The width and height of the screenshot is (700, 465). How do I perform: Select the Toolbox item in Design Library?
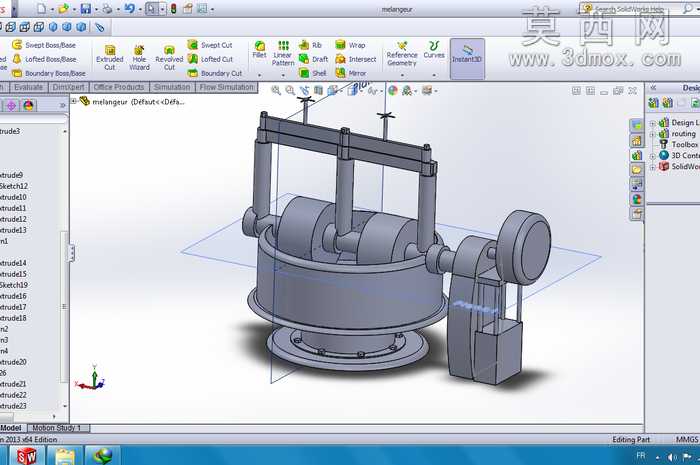point(680,145)
